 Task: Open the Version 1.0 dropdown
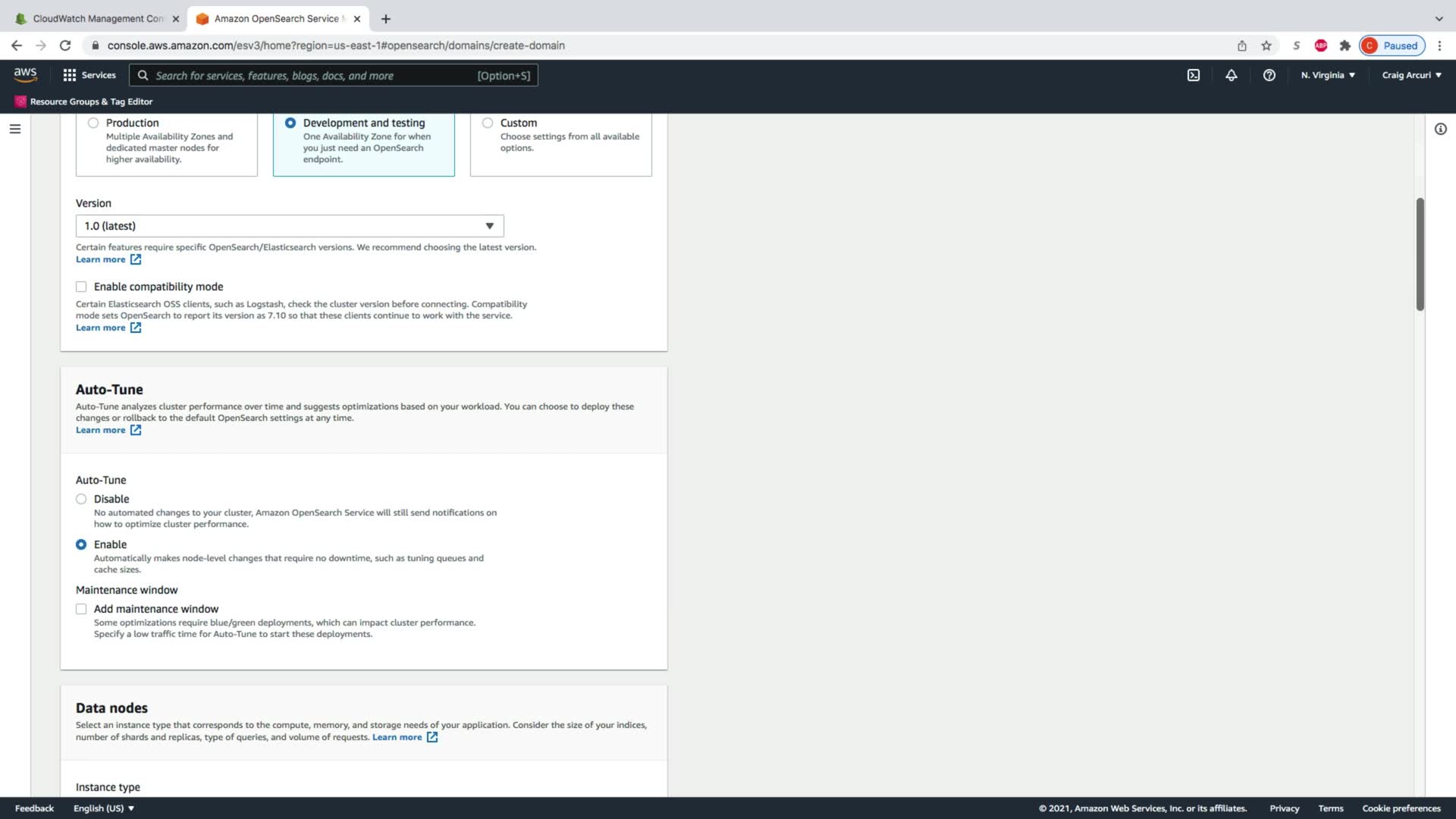point(289,226)
